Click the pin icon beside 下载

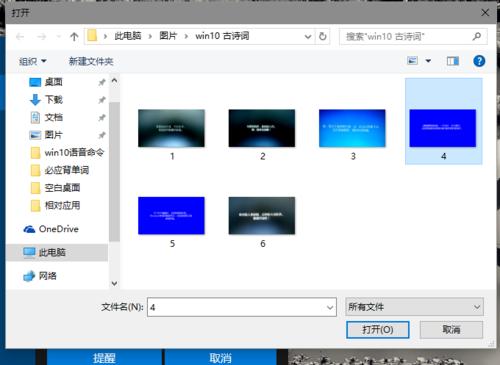point(102,100)
